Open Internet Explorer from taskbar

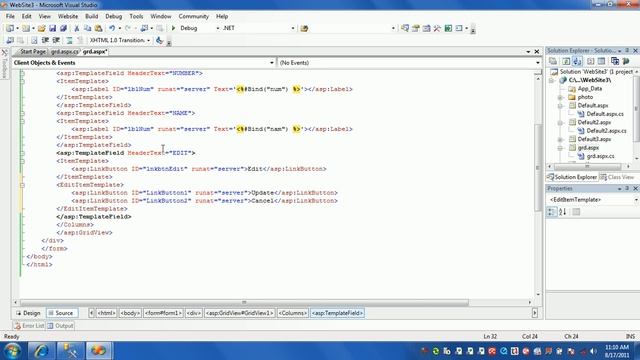41,351
